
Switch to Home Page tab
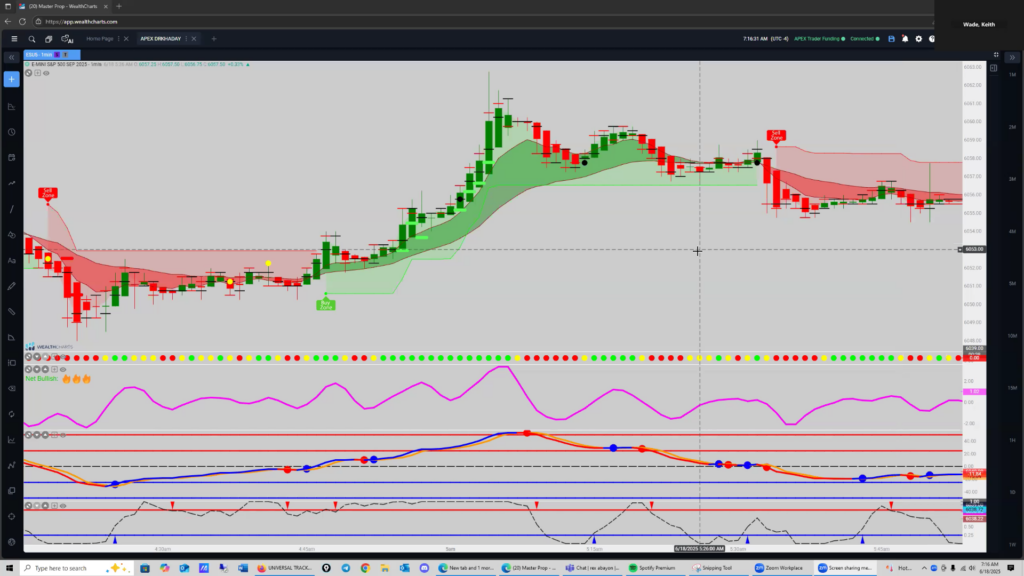pos(100,39)
